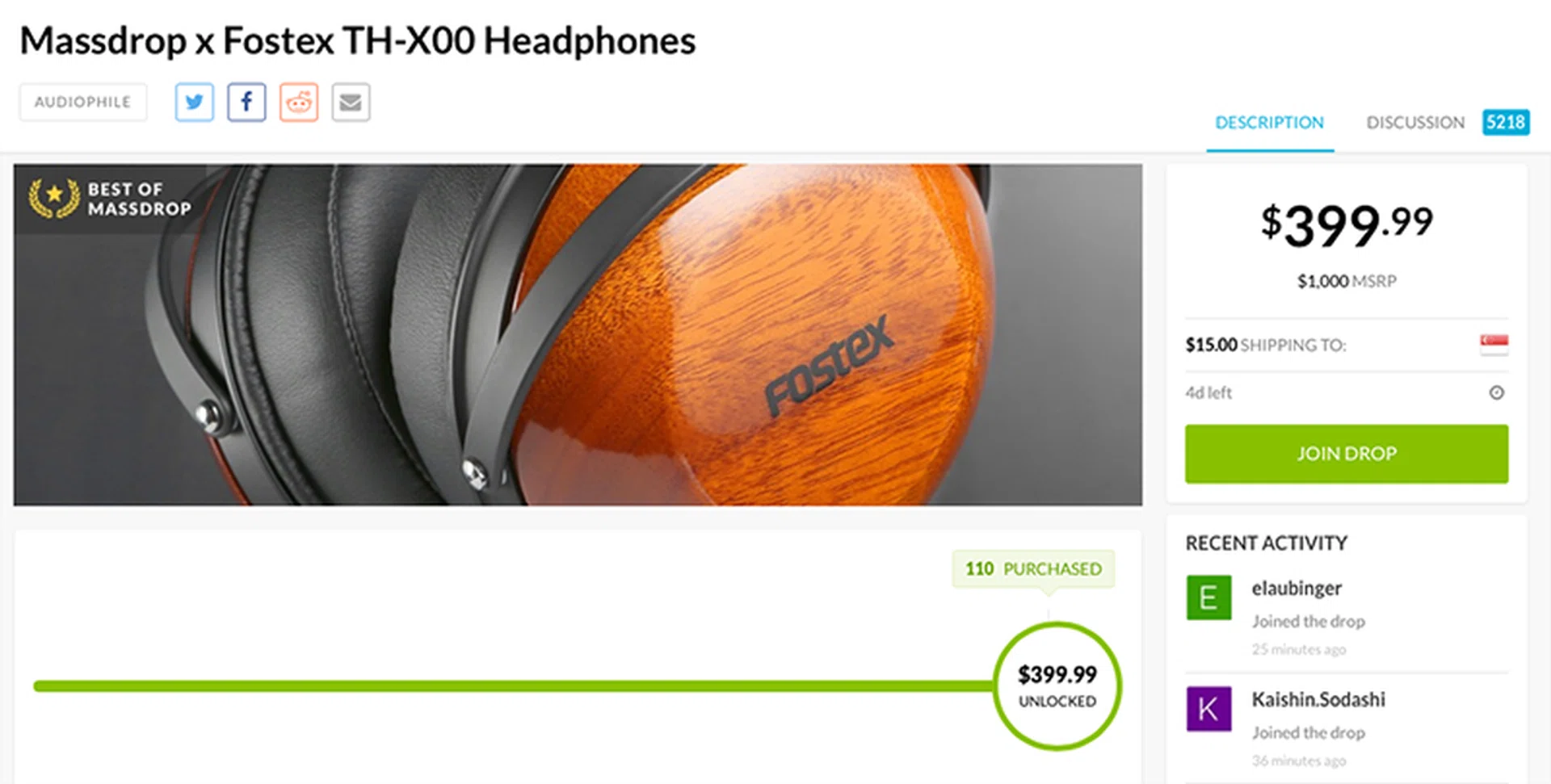
Task: Click the Join Drop button
Action: (x=1346, y=454)
